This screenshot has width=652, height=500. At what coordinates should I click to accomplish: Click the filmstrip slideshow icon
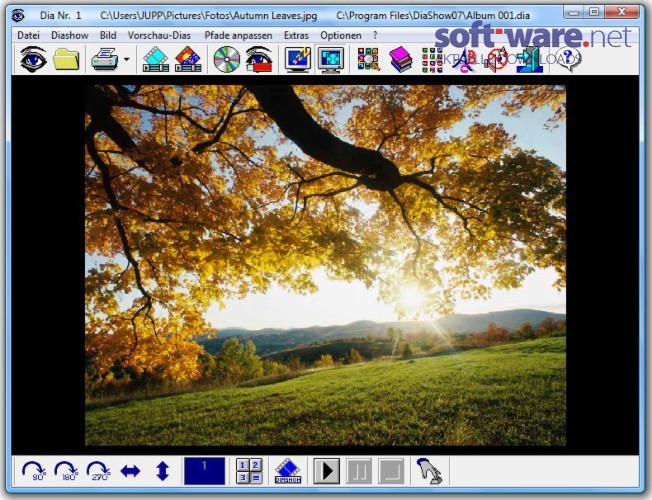point(156,59)
